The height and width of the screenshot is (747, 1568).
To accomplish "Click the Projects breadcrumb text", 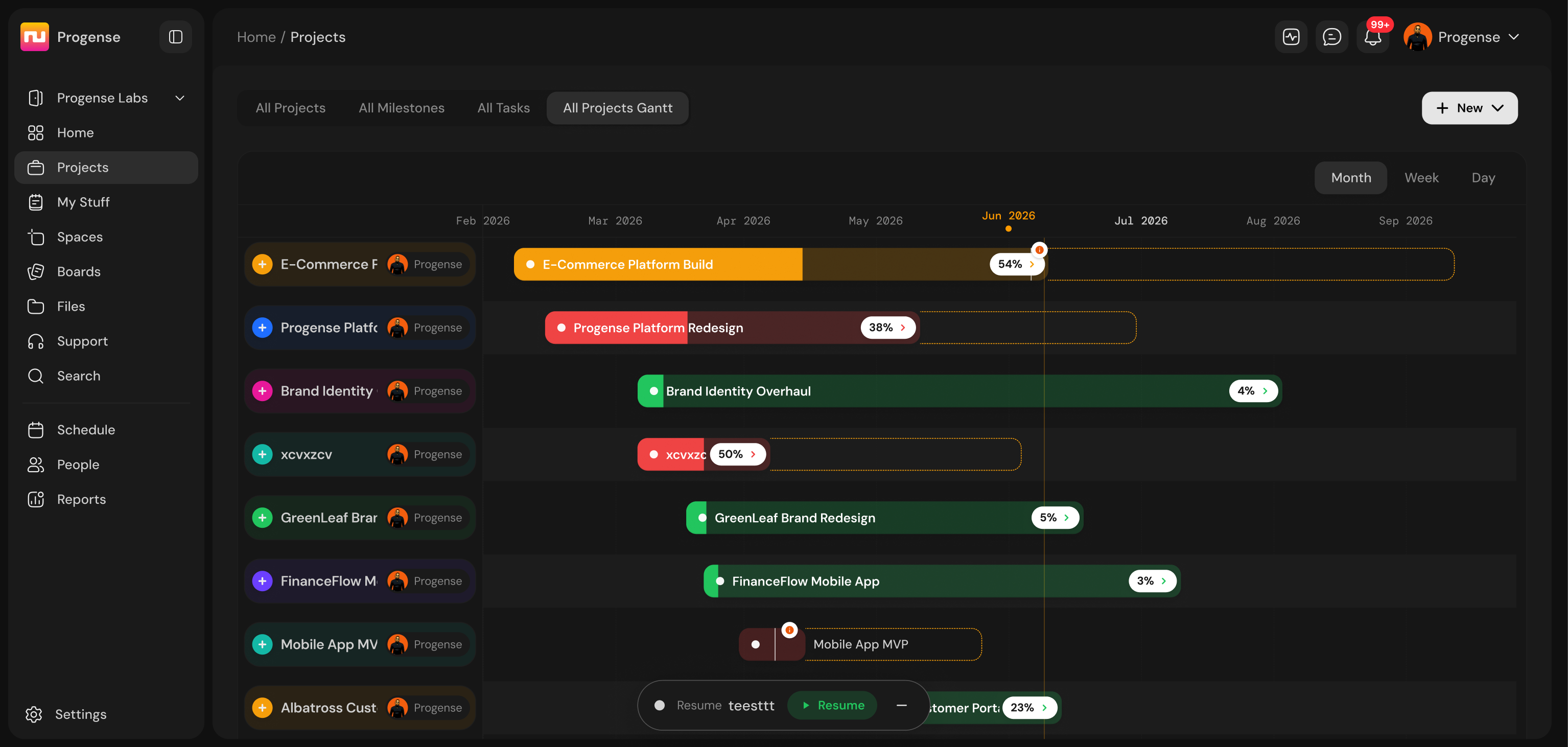I will tap(318, 37).
